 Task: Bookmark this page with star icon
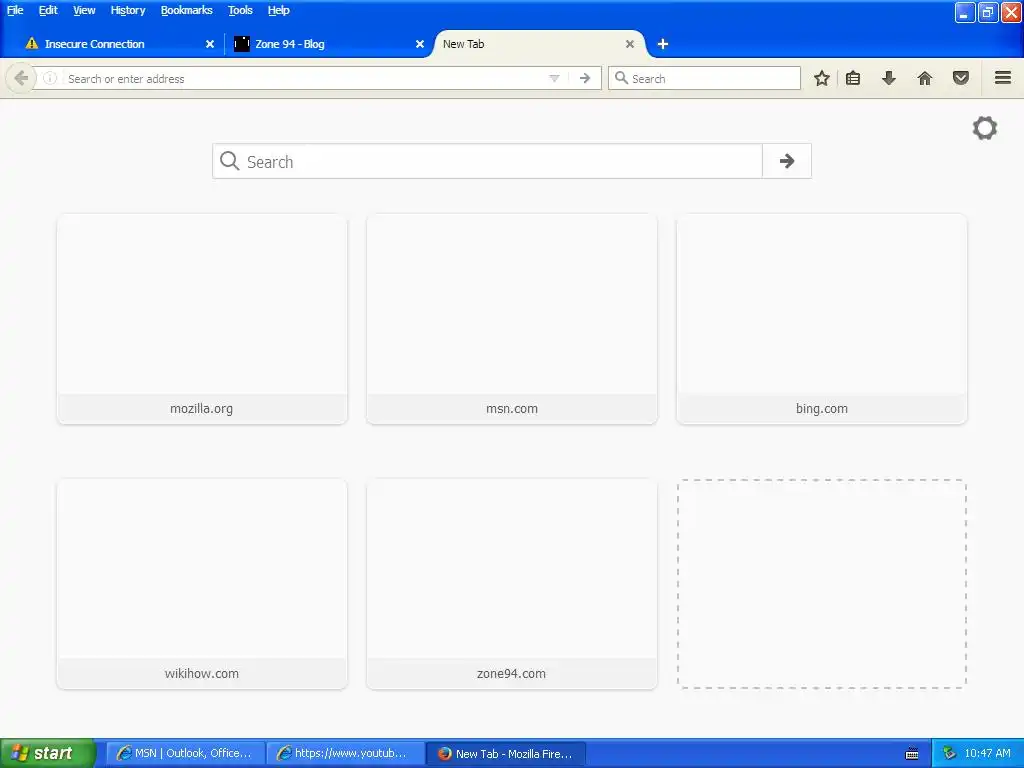pyautogui.click(x=822, y=78)
